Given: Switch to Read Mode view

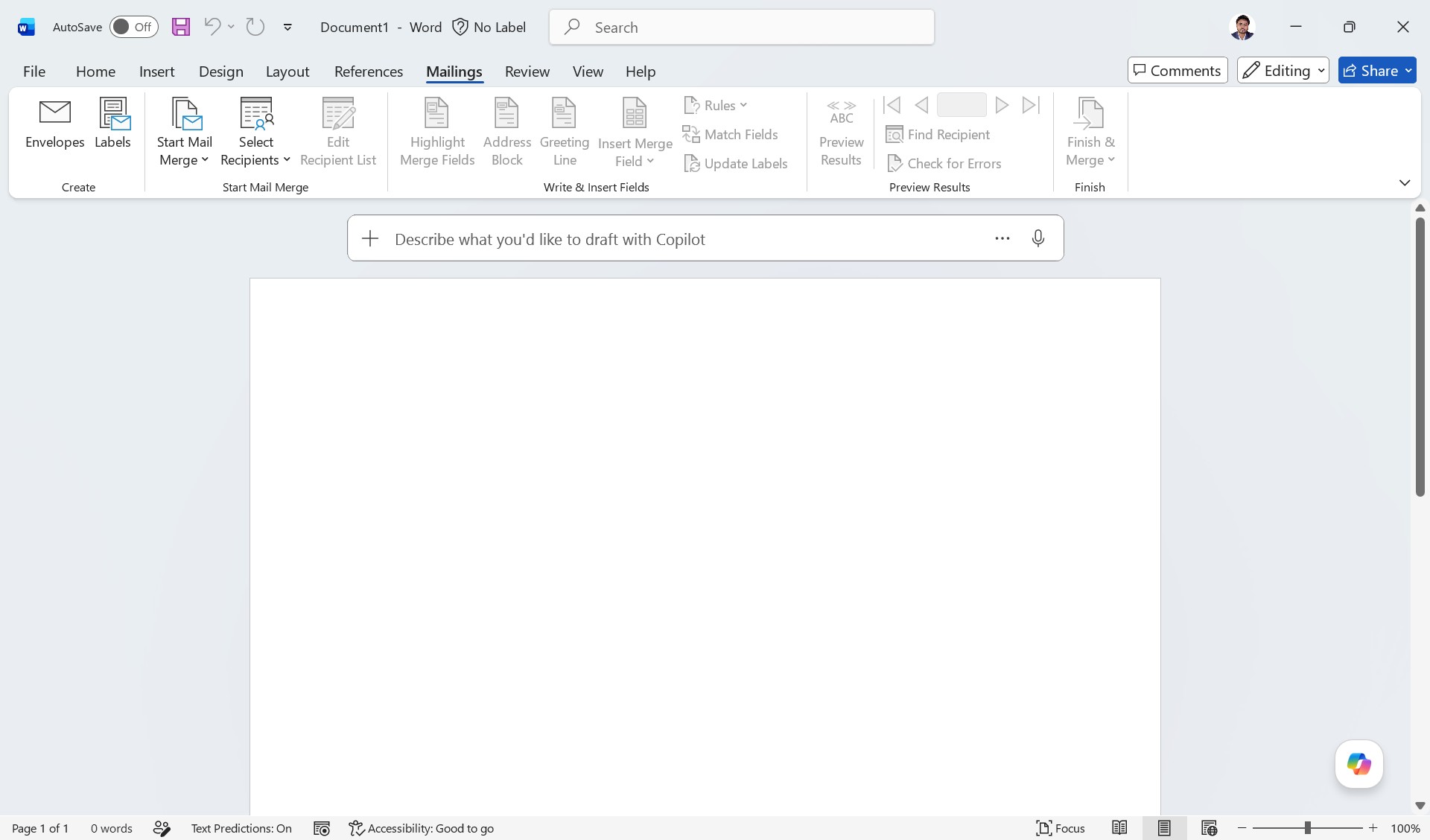Looking at the screenshot, I should coord(1119,828).
